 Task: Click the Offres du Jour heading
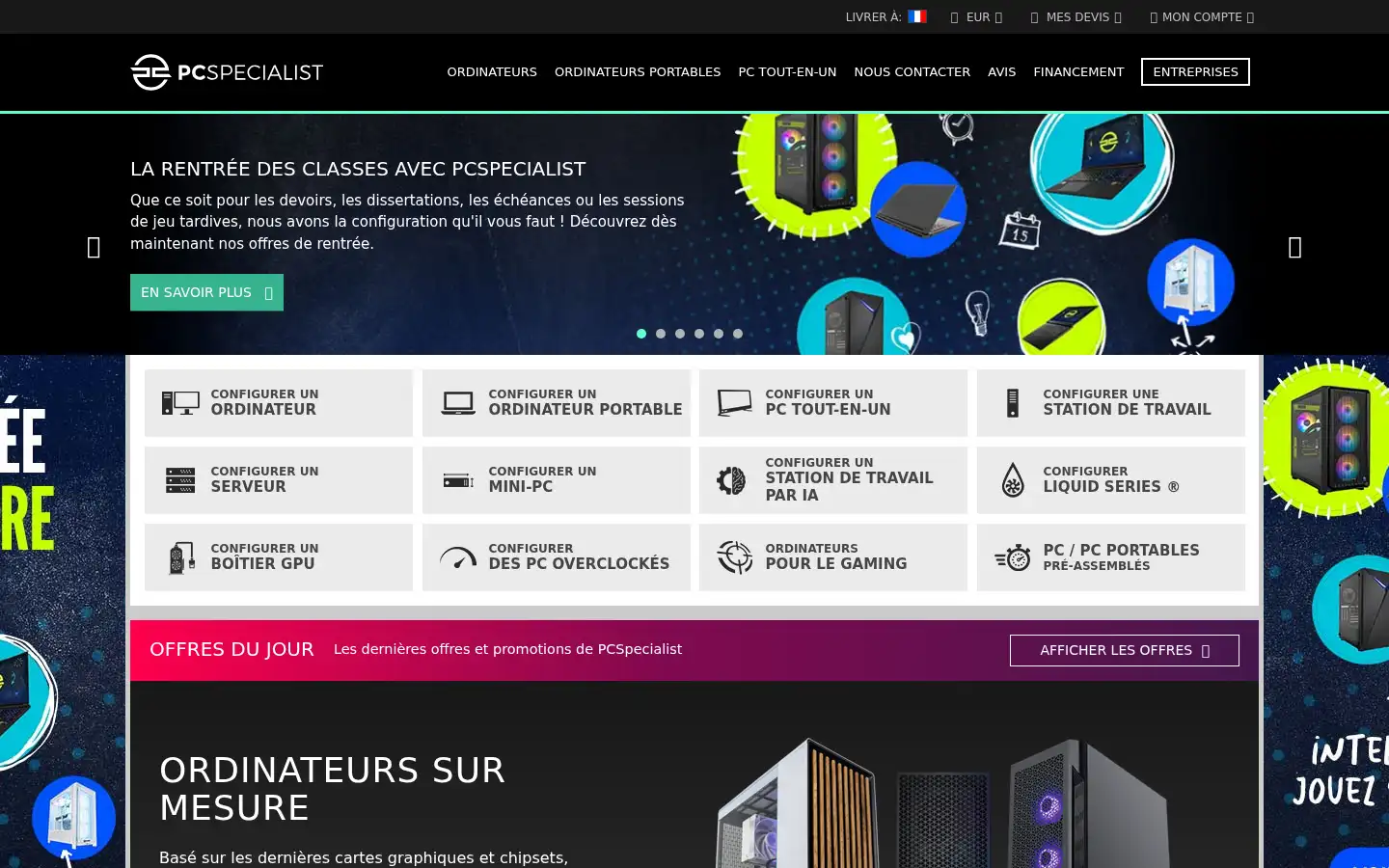click(x=231, y=649)
